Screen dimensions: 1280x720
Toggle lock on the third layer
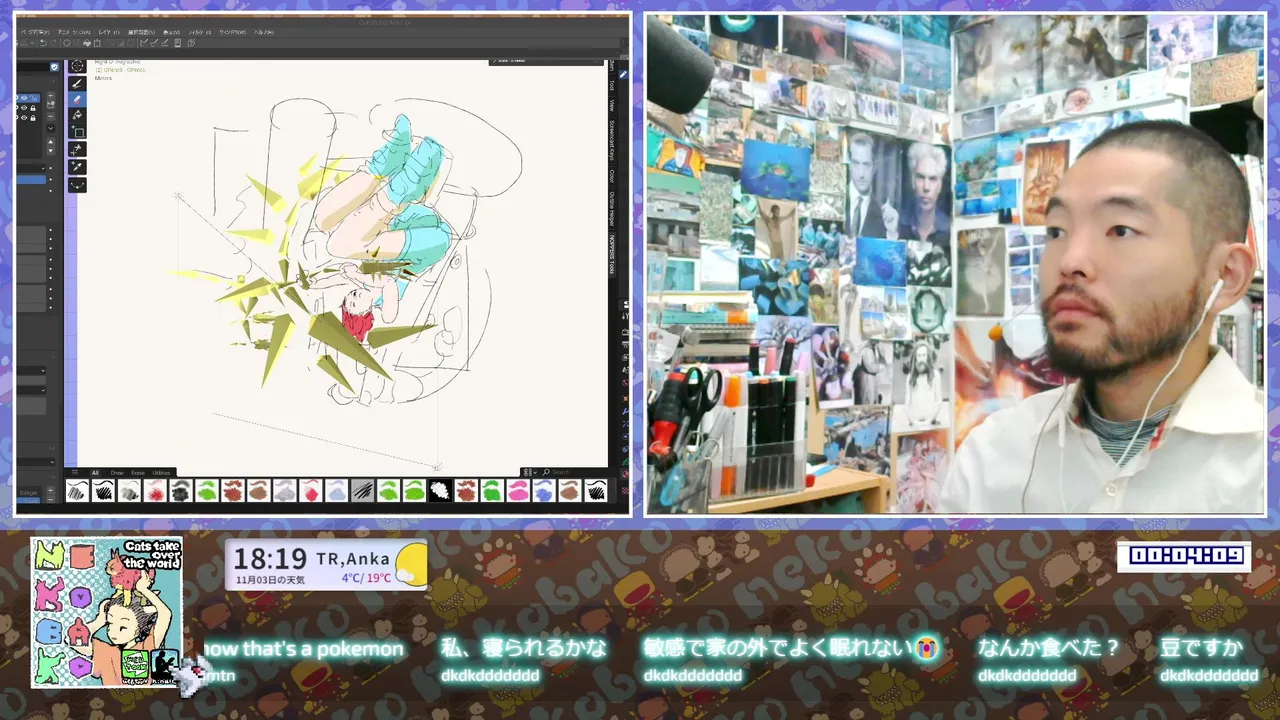click(33, 118)
